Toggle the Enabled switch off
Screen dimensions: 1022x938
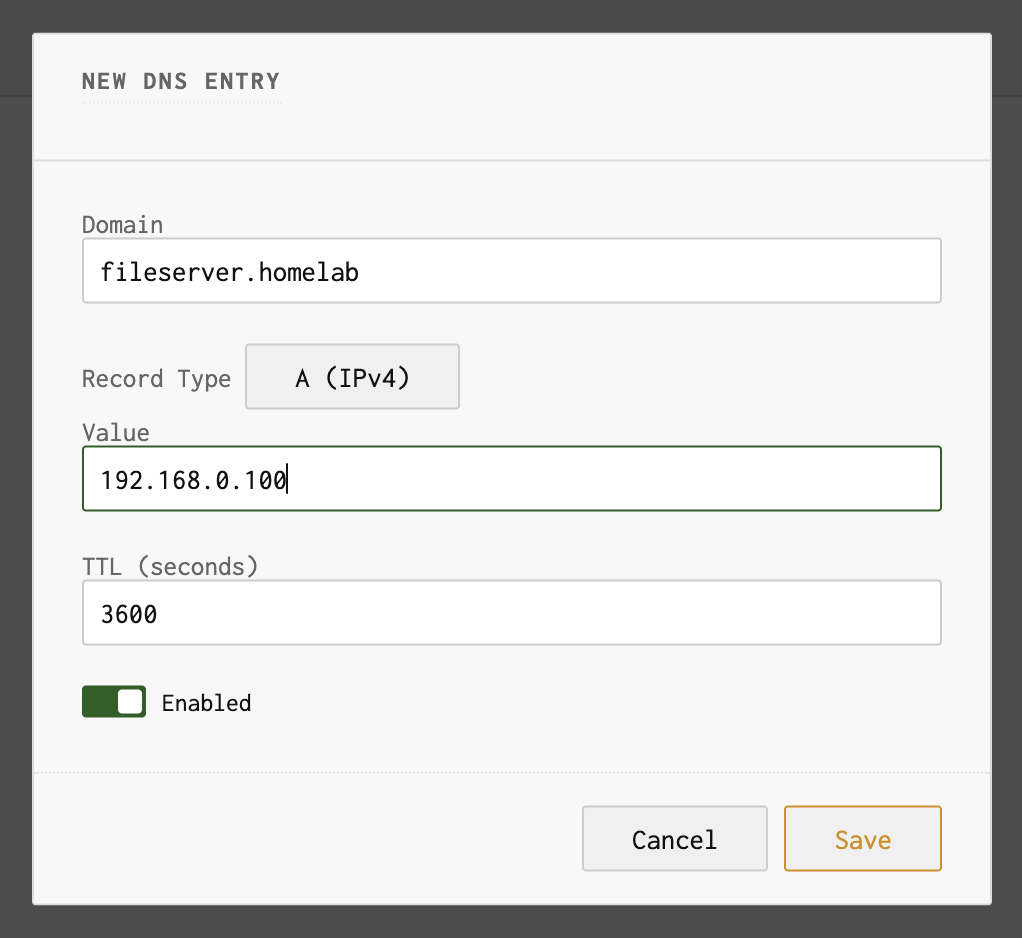click(x=113, y=701)
